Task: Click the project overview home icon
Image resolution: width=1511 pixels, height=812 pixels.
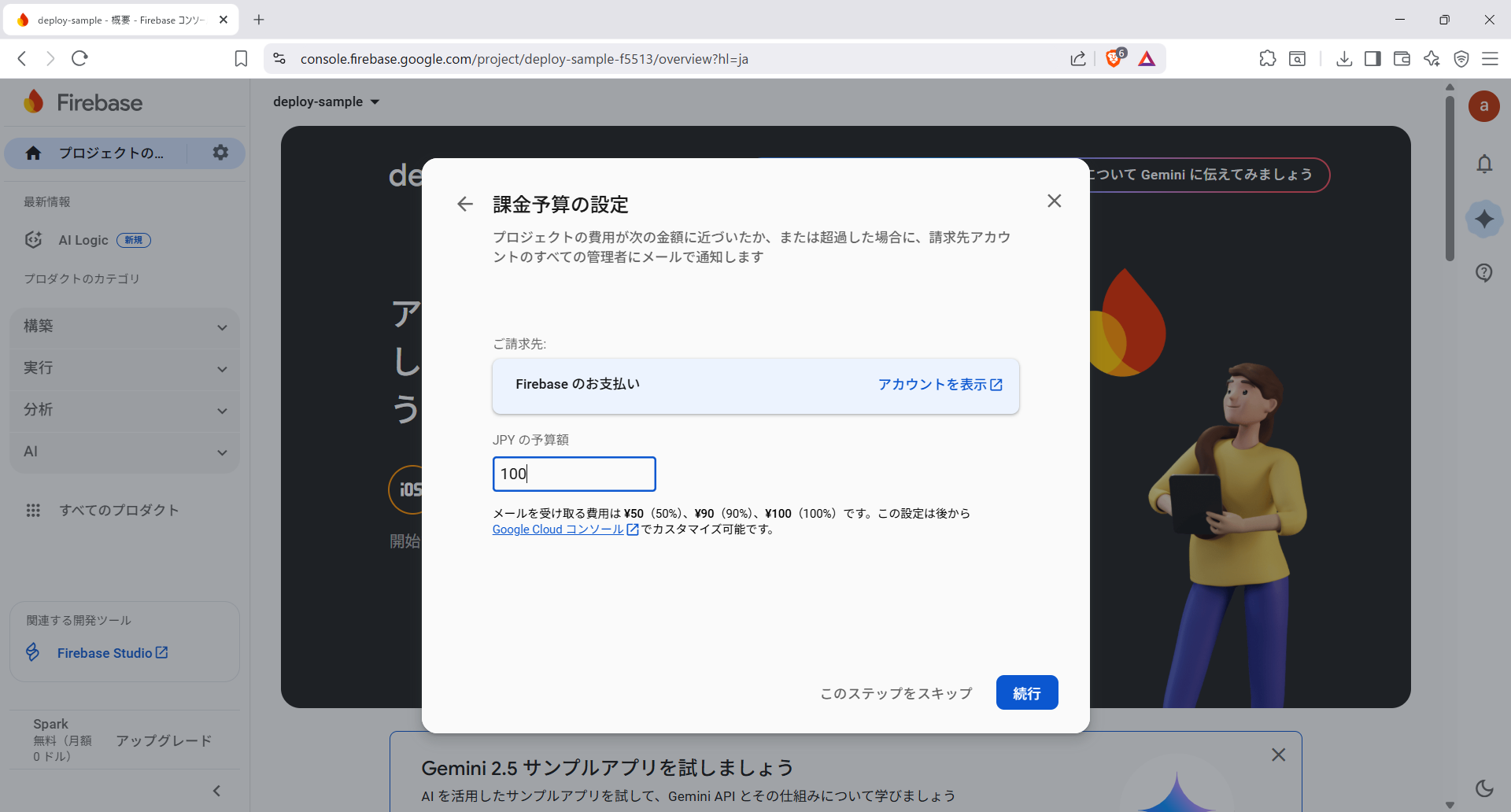Action: click(x=33, y=153)
